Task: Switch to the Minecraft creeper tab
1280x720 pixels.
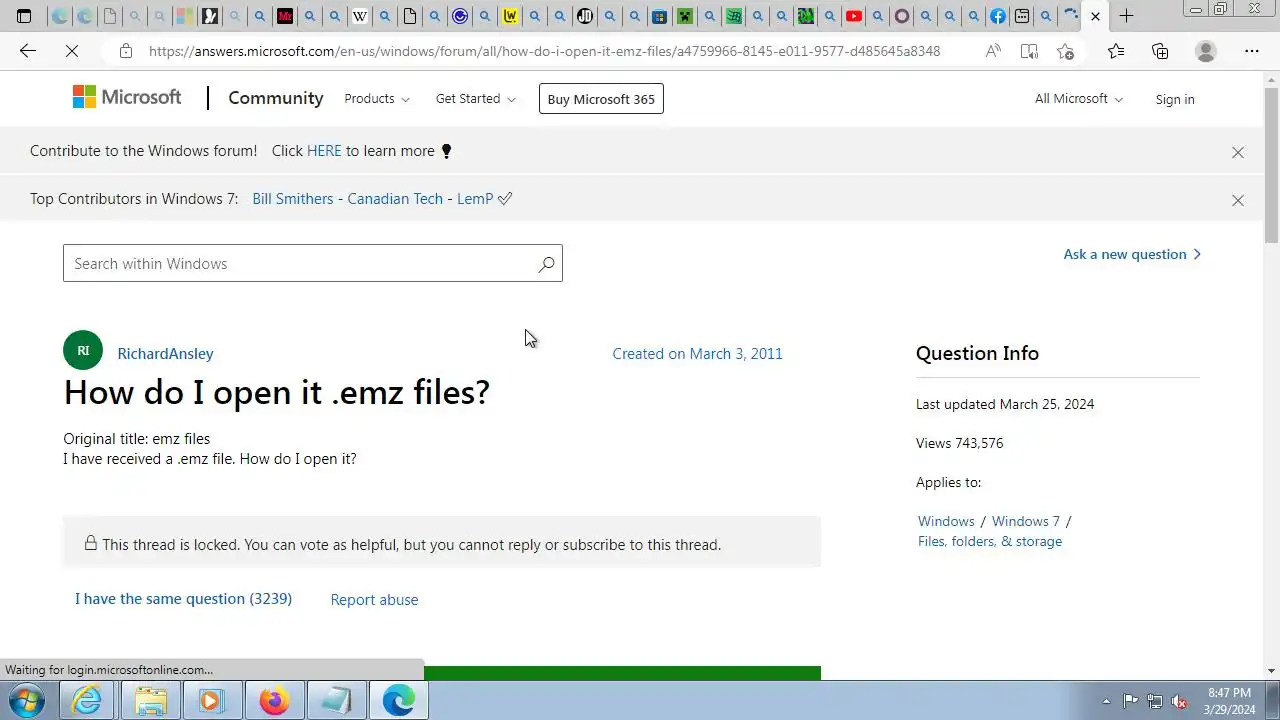Action: coord(685,16)
